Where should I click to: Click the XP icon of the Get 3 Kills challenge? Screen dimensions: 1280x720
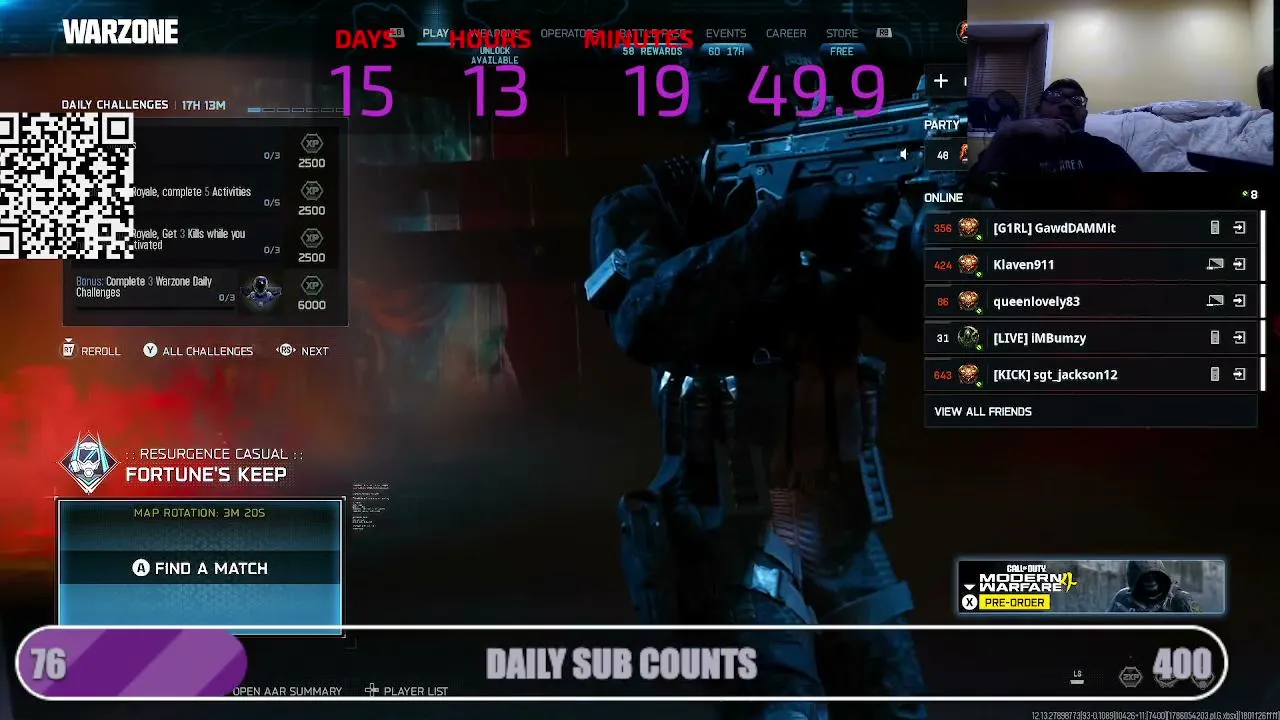pos(312,237)
